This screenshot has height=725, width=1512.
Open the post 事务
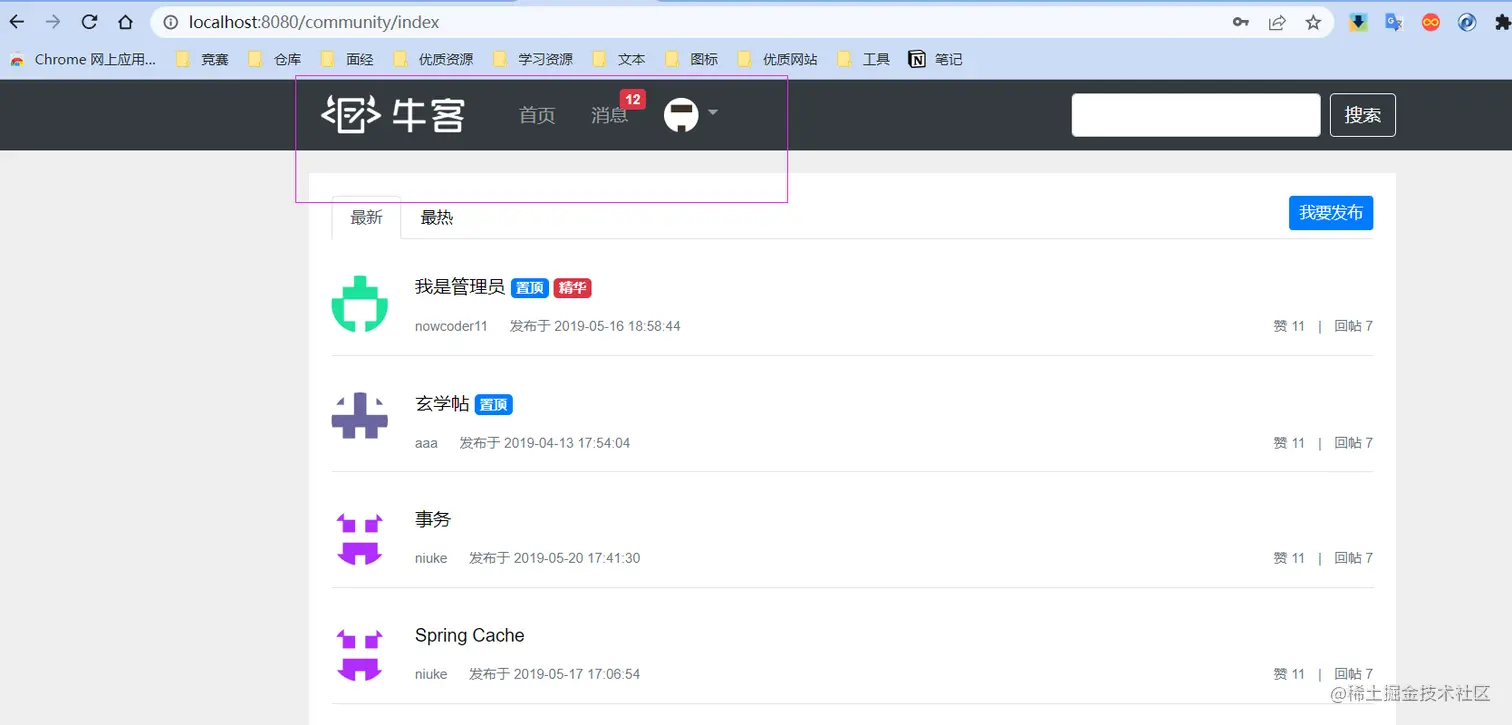[433, 519]
